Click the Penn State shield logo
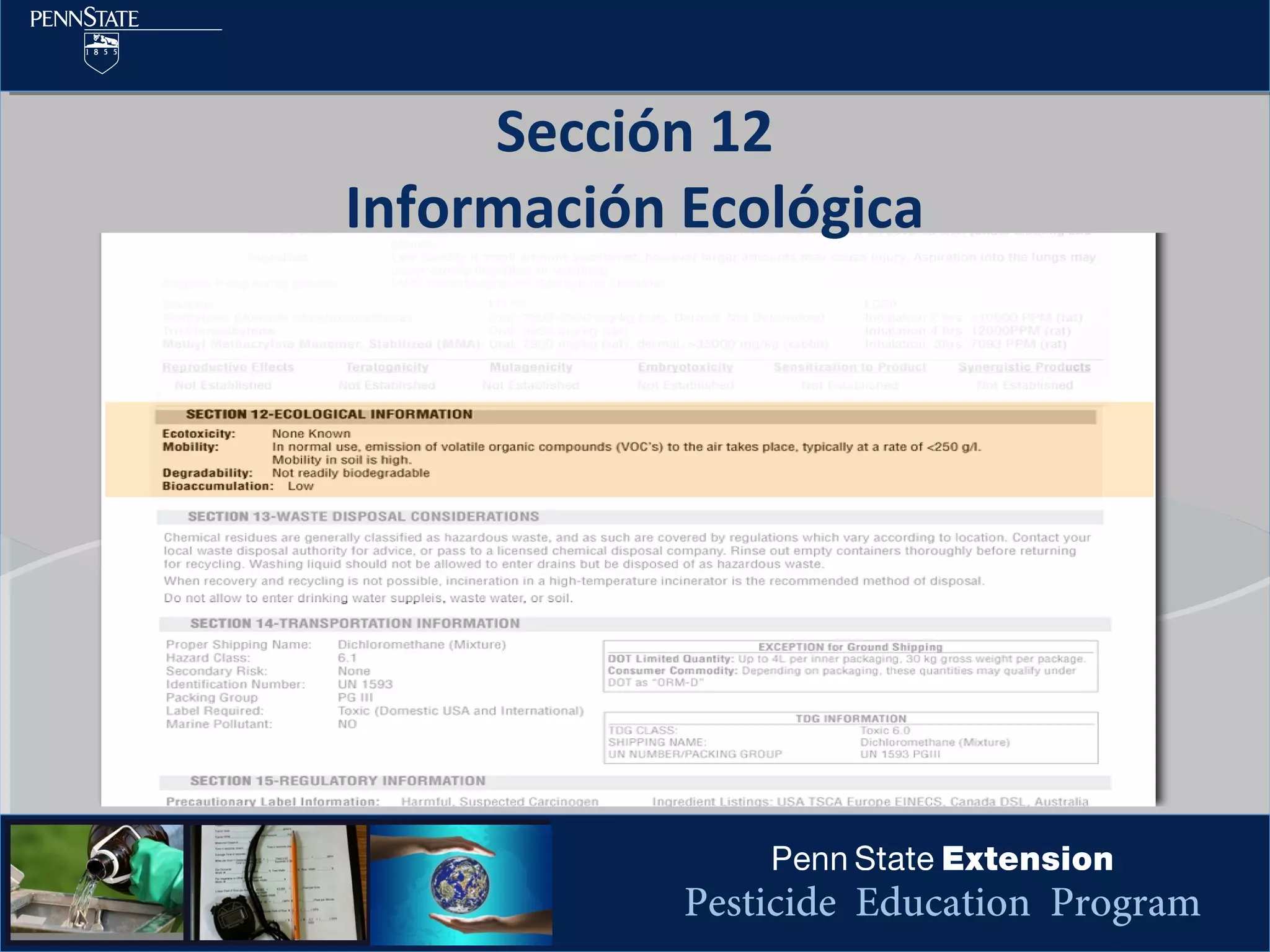This screenshot has width=1270, height=952. pyautogui.click(x=101, y=53)
